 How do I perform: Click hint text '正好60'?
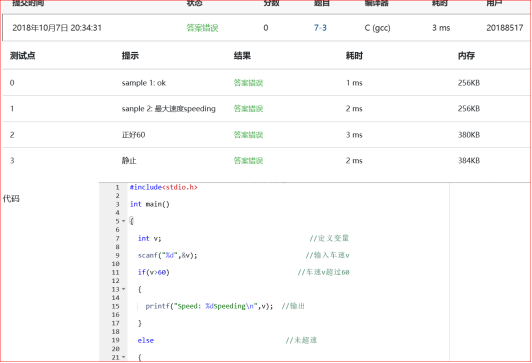click(x=133, y=135)
